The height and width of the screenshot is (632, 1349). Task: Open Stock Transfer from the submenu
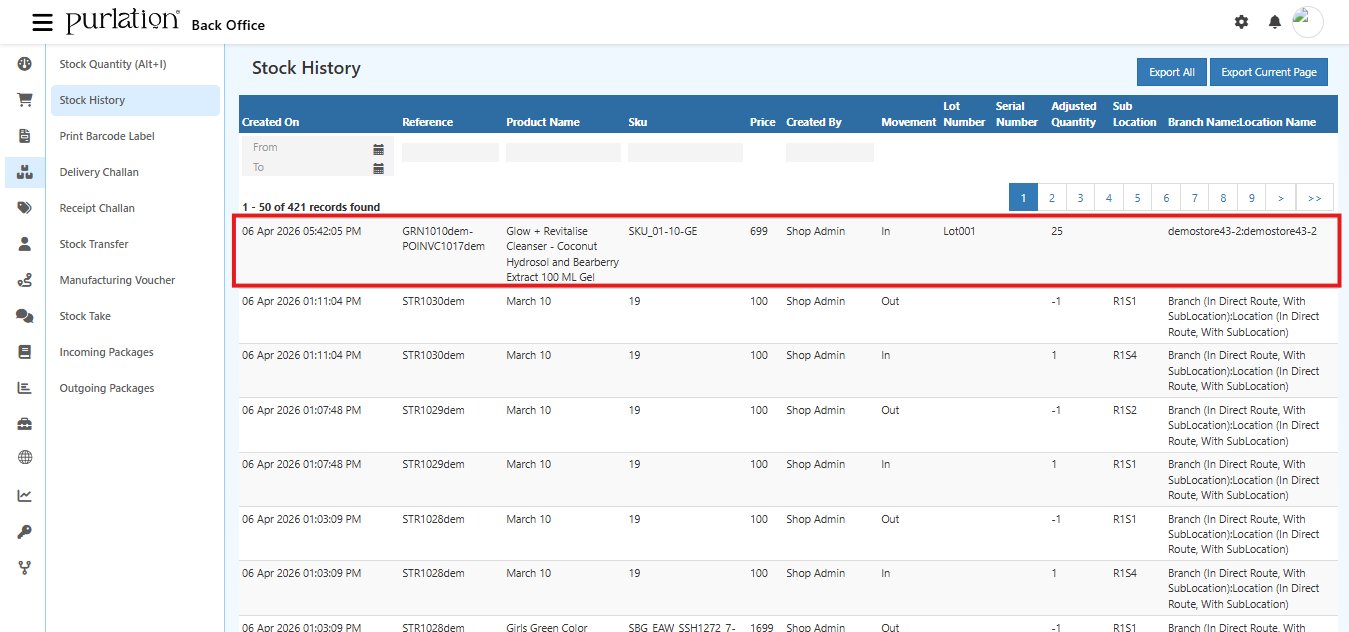pyautogui.click(x=94, y=244)
